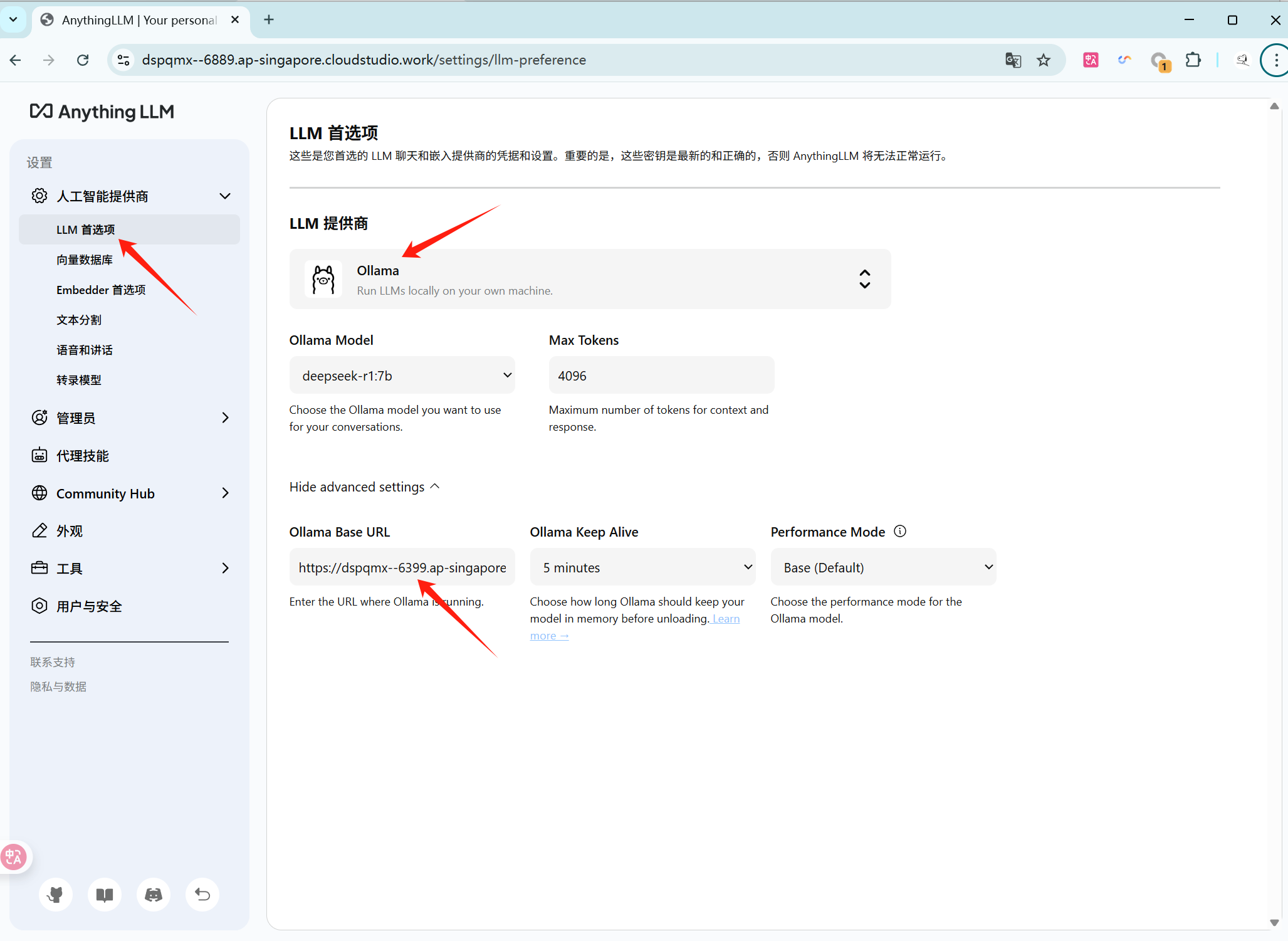Open the LLM provider Ollama selector

tap(590, 279)
